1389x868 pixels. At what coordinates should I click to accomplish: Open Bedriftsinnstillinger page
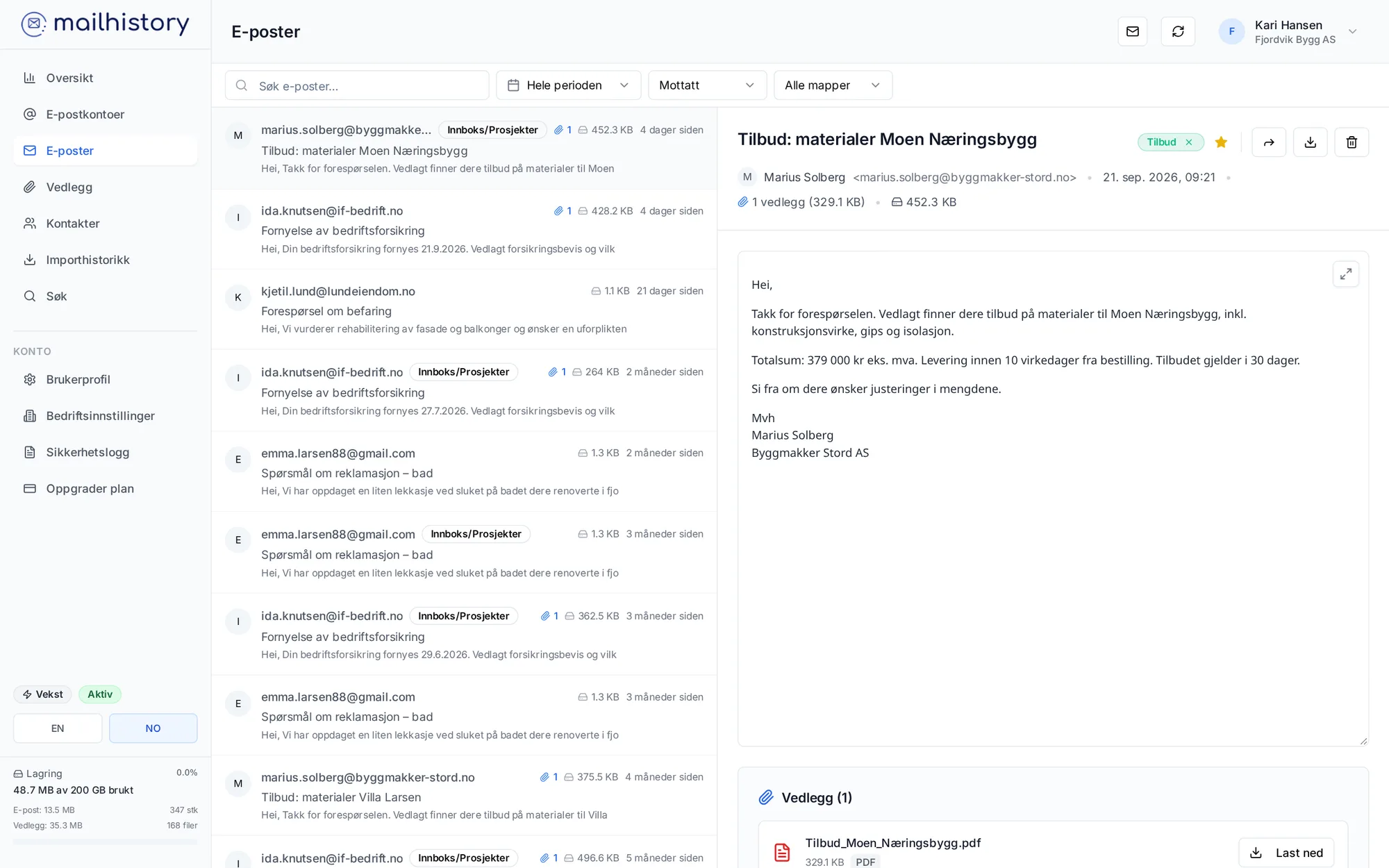click(x=106, y=416)
